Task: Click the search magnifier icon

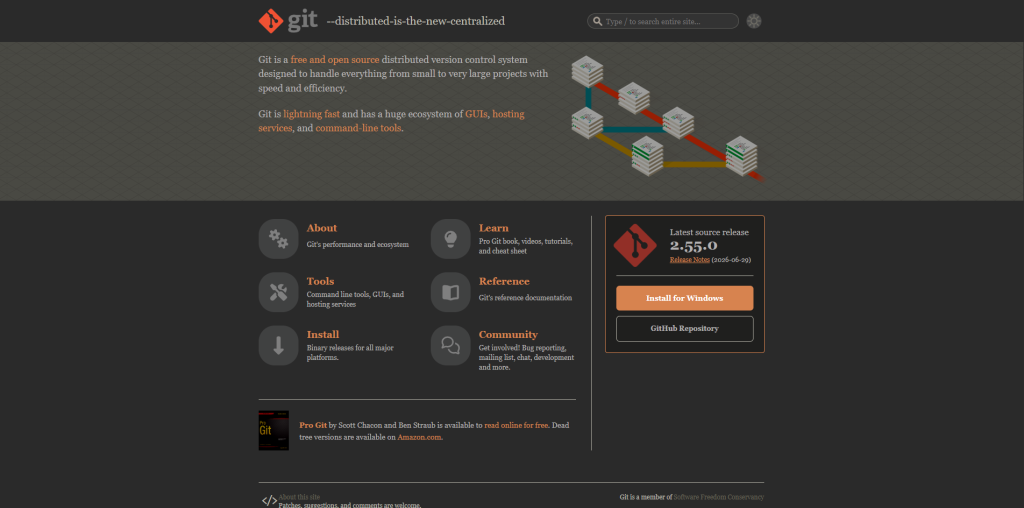Action: click(x=597, y=22)
